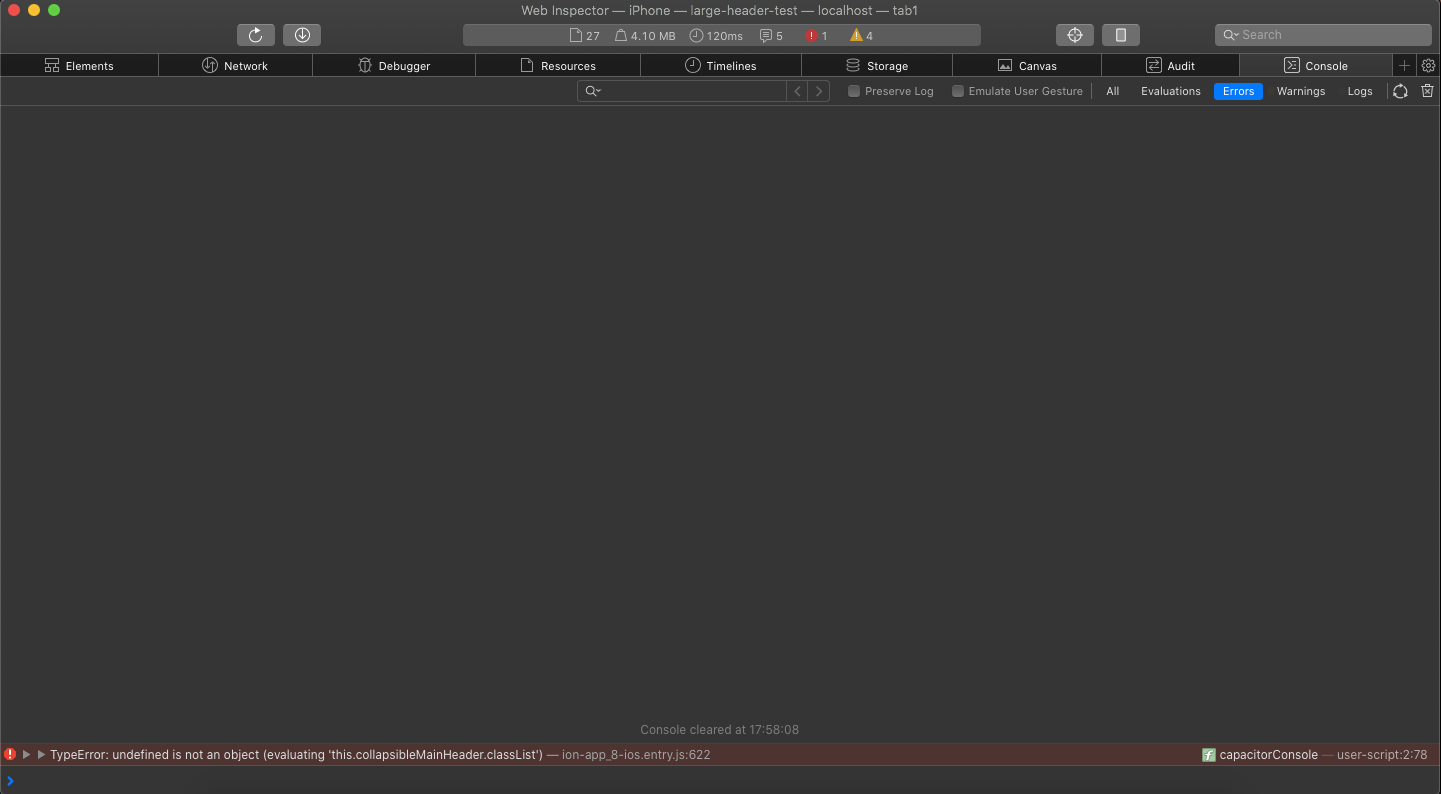This screenshot has height=794, width=1441.
Task: Enable the Preserve Log checkbox
Action: tap(854, 90)
